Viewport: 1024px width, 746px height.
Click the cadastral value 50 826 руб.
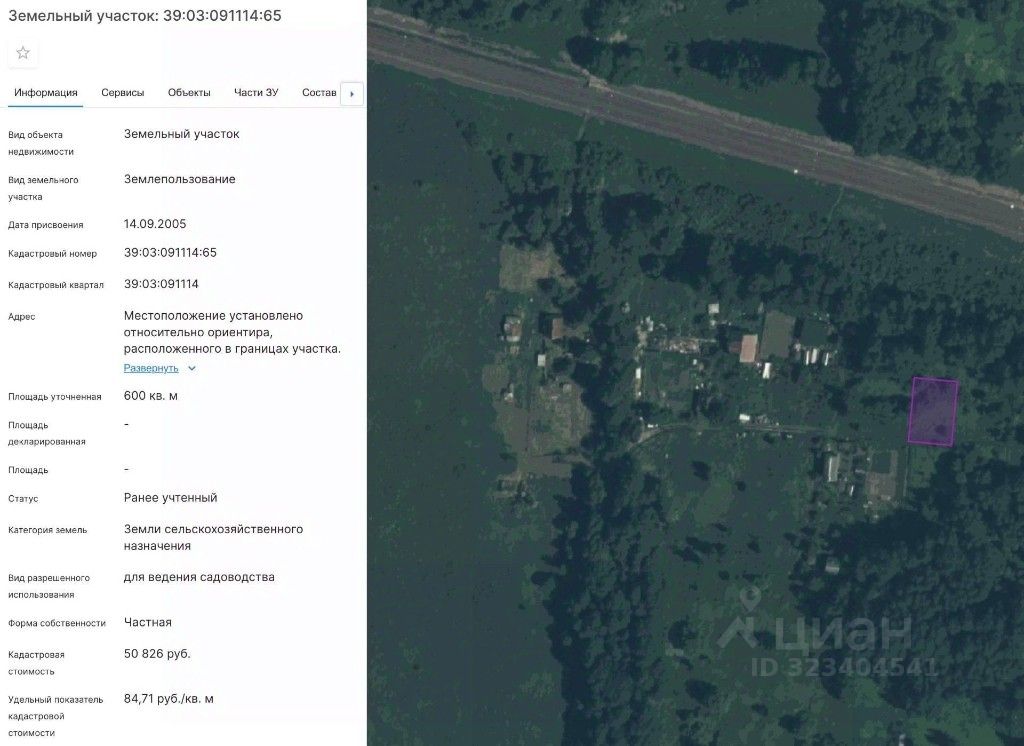(x=157, y=654)
